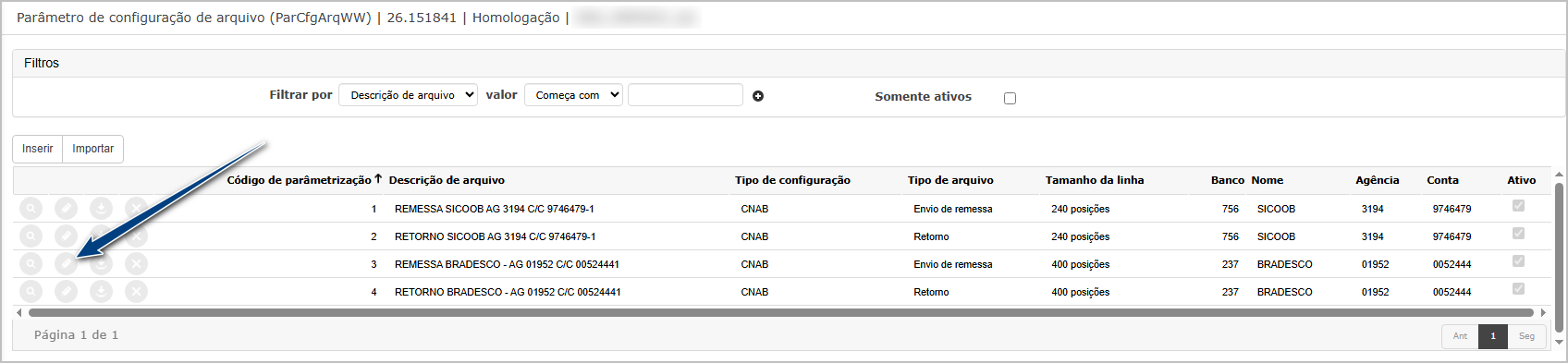
Task: Toggle Ativo checkbox for REMESSA BRADESCO row
Action: (x=1518, y=261)
